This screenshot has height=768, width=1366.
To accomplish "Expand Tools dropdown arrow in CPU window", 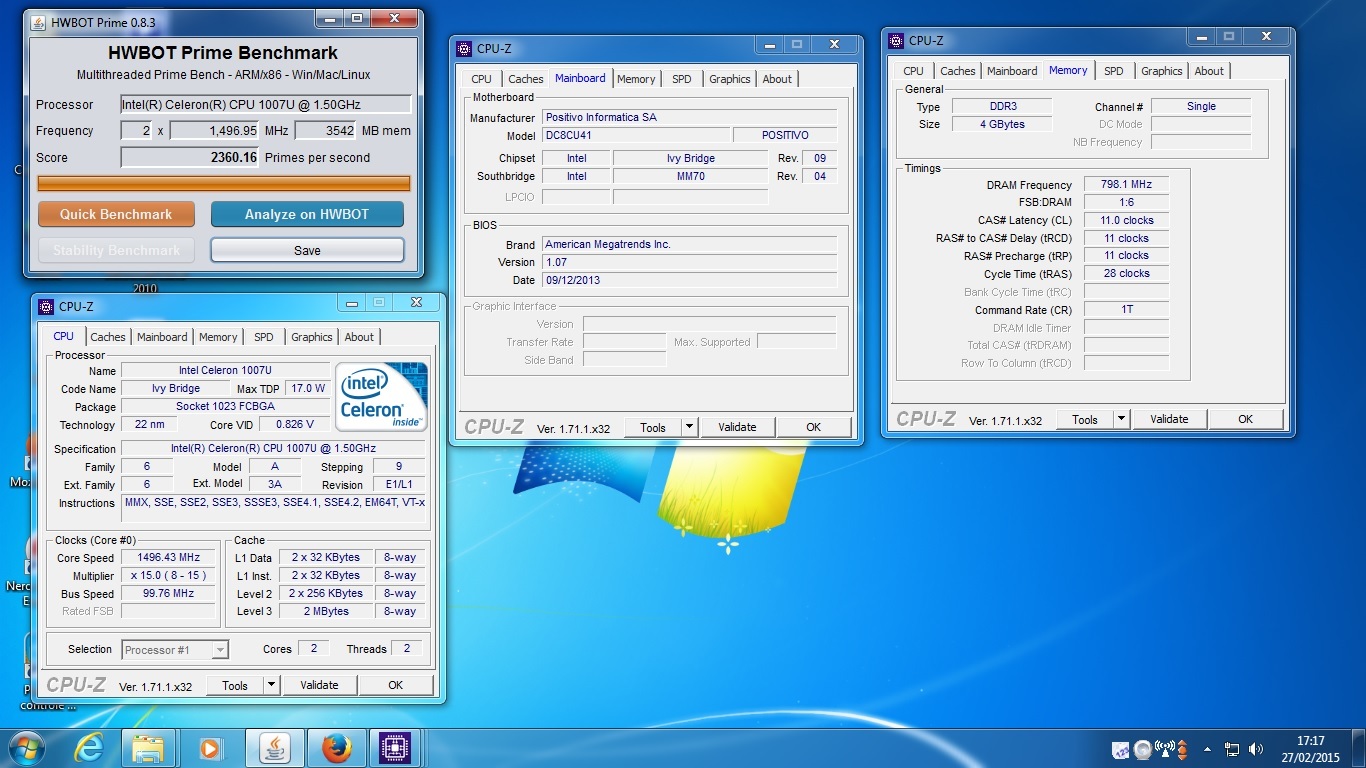I will tap(271, 685).
